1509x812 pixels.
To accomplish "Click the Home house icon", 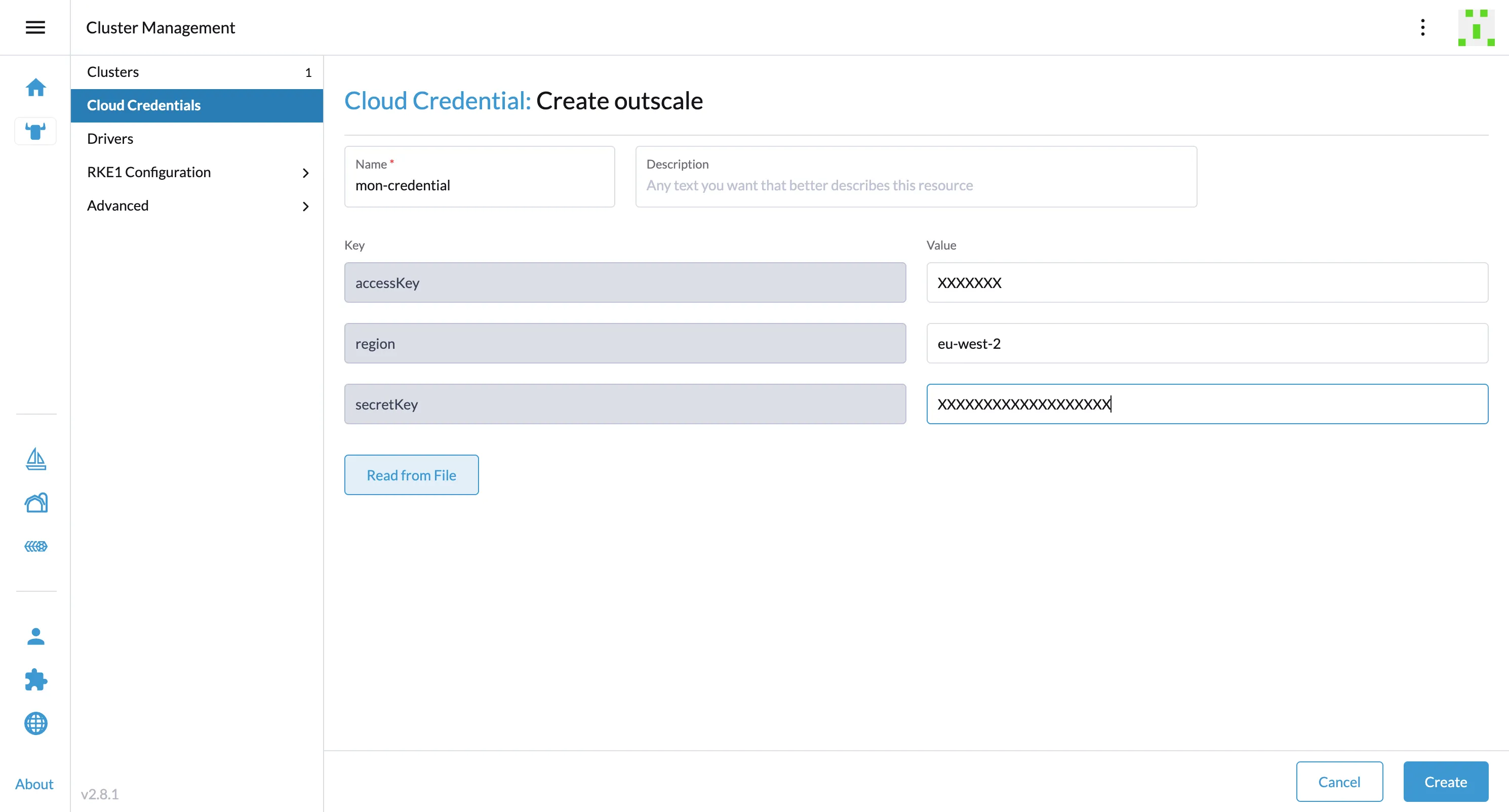I will (35, 87).
